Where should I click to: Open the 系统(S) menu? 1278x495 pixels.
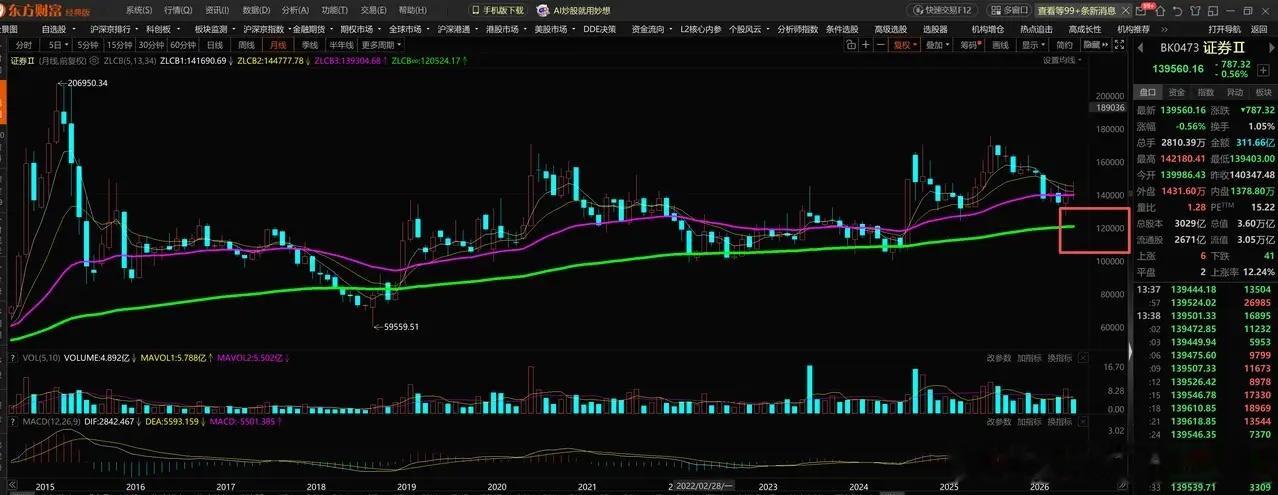pyautogui.click(x=139, y=10)
